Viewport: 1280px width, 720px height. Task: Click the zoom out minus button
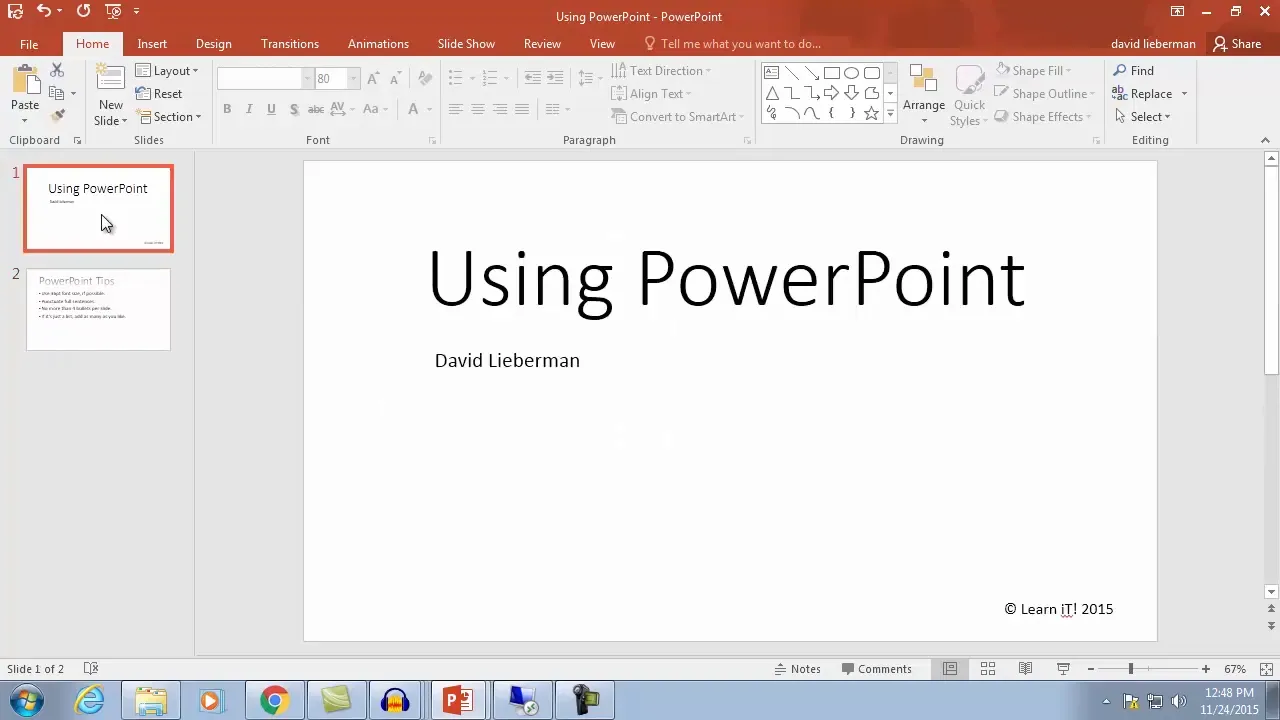[x=1090, y=669]
